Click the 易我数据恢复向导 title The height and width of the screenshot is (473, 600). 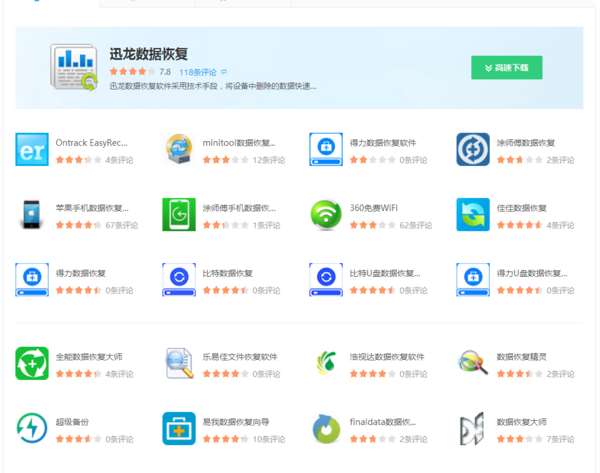[236, 422]
